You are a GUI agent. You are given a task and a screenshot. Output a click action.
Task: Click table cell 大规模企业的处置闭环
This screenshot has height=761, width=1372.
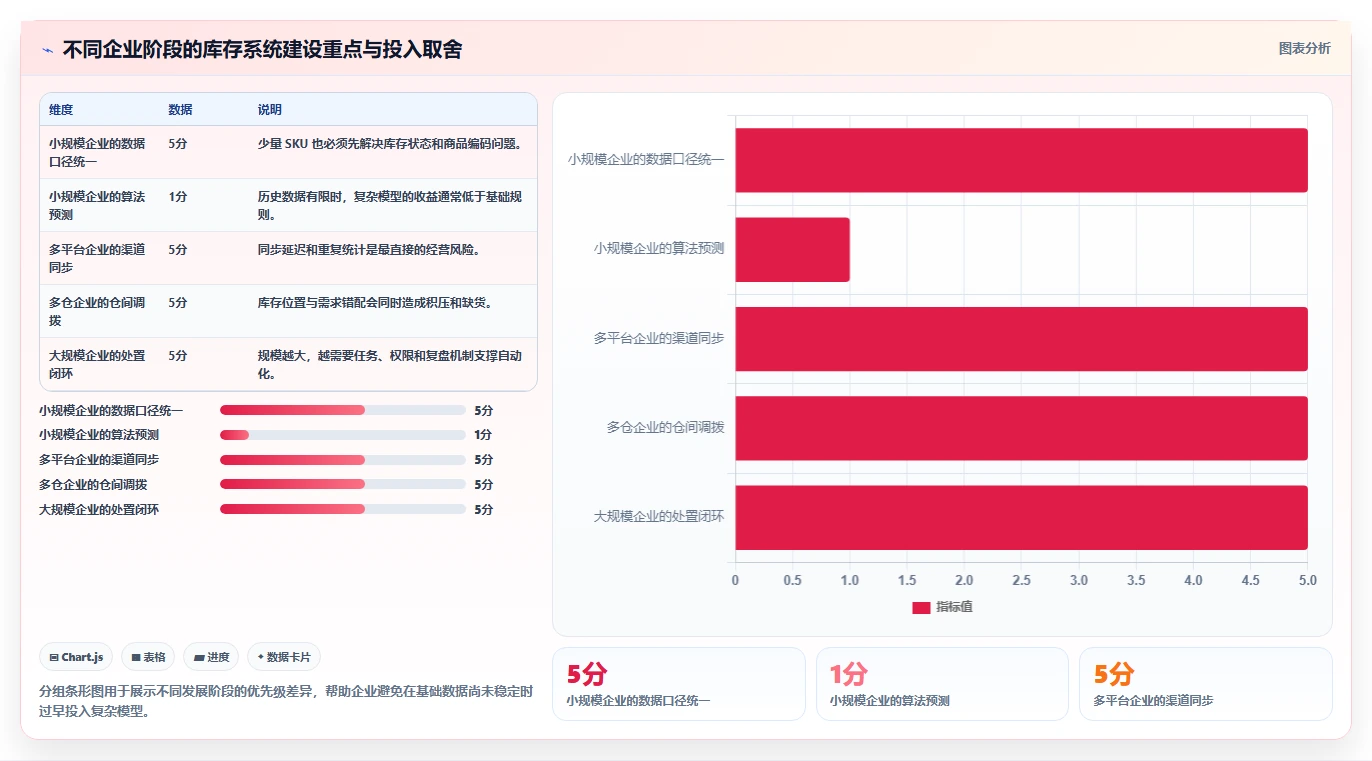coord(98,364)
